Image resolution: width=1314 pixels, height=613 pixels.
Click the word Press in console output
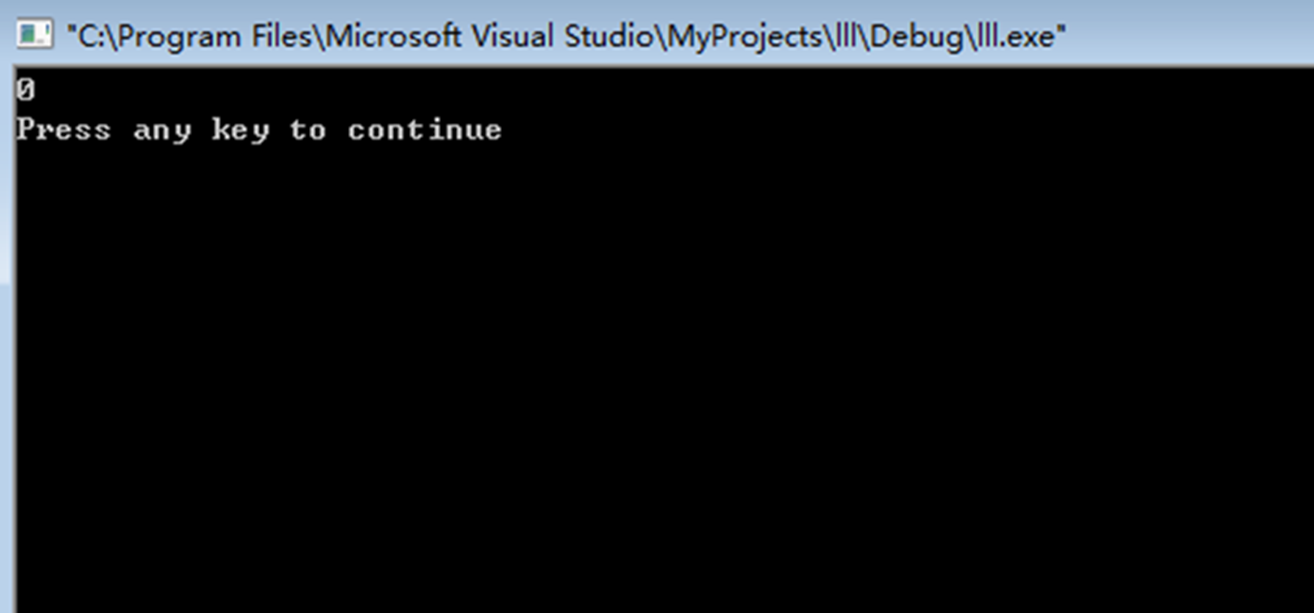point(63,130)
